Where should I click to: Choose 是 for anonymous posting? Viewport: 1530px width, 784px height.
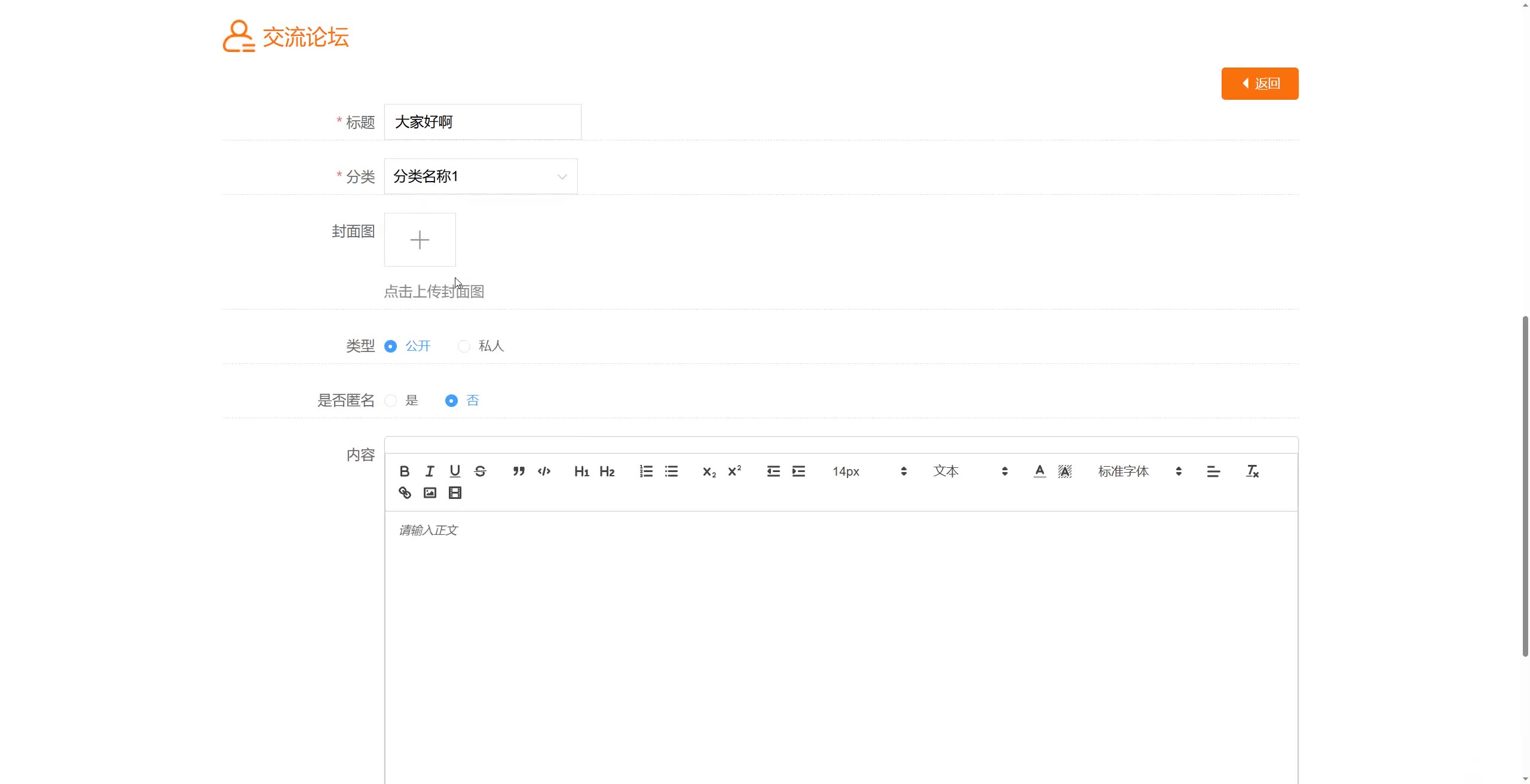[x=391, y=401]
